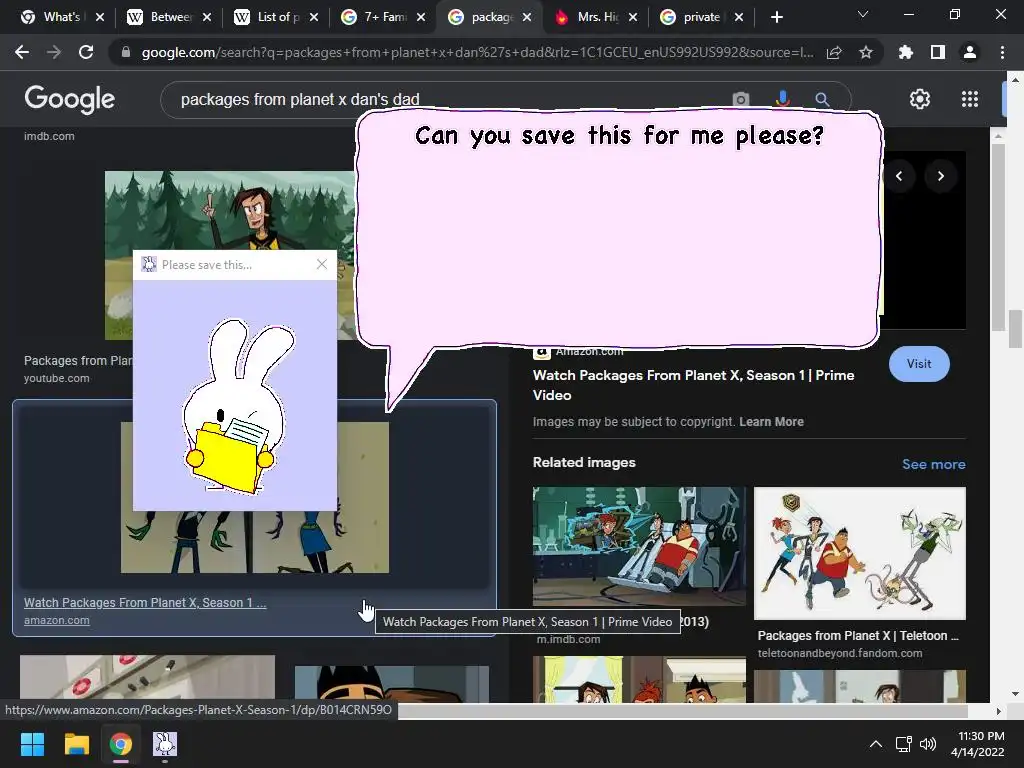Start voice search with the microphone icon
This screenshot has width=1024, height=768.
click(782, 99)
